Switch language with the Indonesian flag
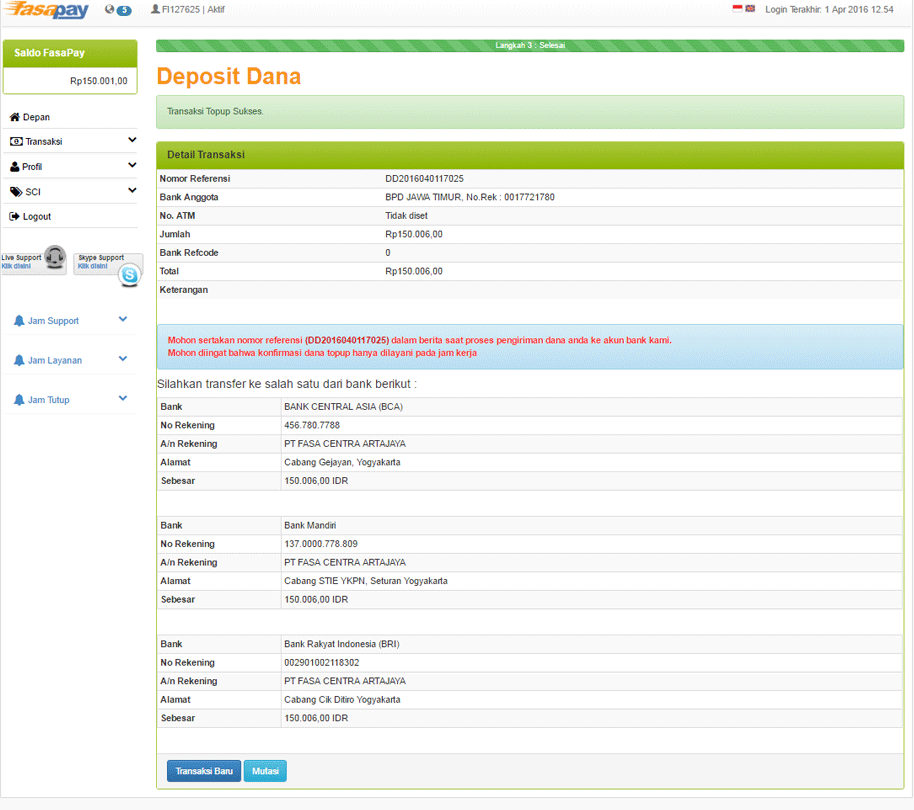Viewport: 914px width, 810px height. [x=737, y=9]
